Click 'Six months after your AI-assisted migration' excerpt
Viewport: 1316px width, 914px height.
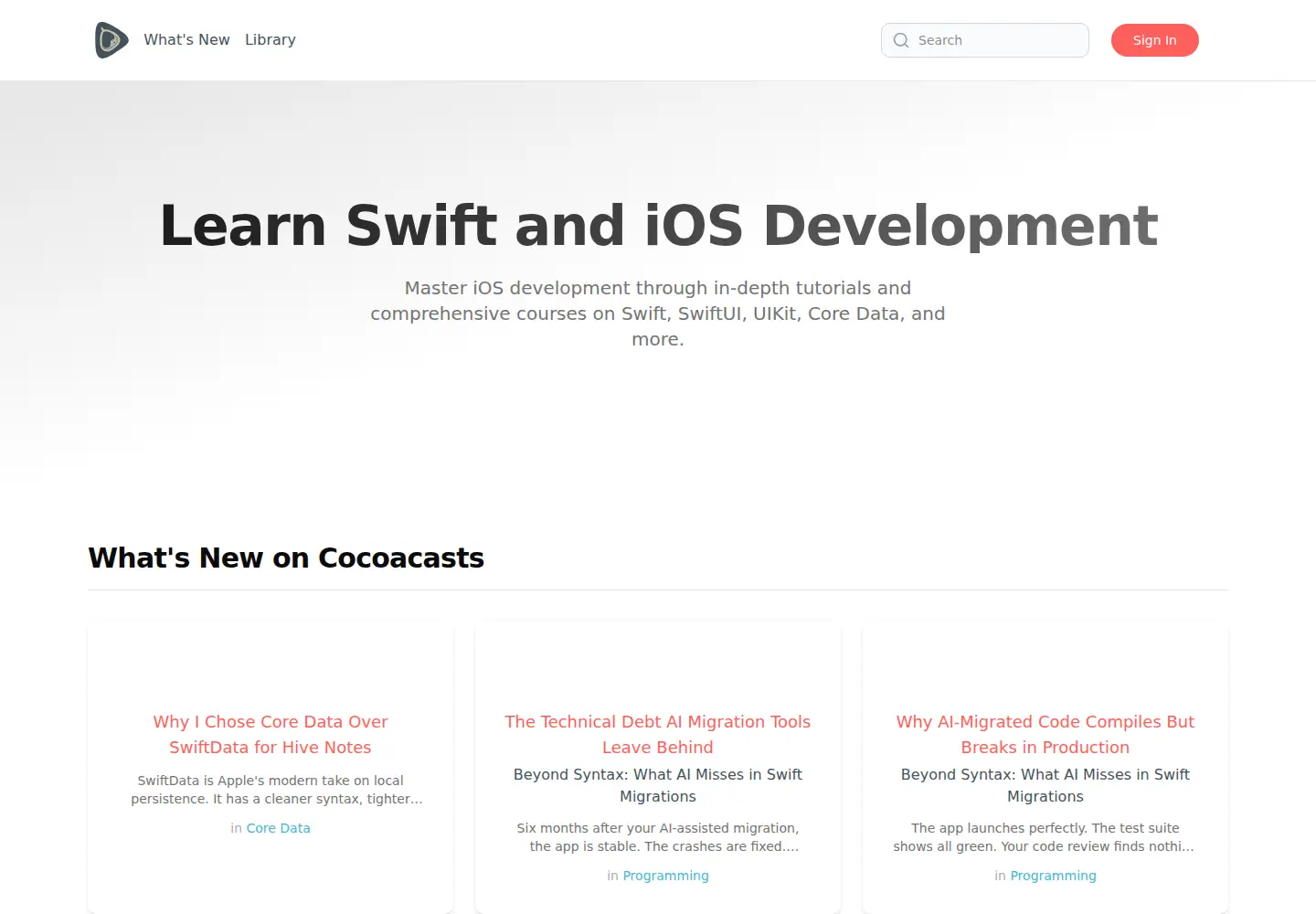tap(658, 837)
